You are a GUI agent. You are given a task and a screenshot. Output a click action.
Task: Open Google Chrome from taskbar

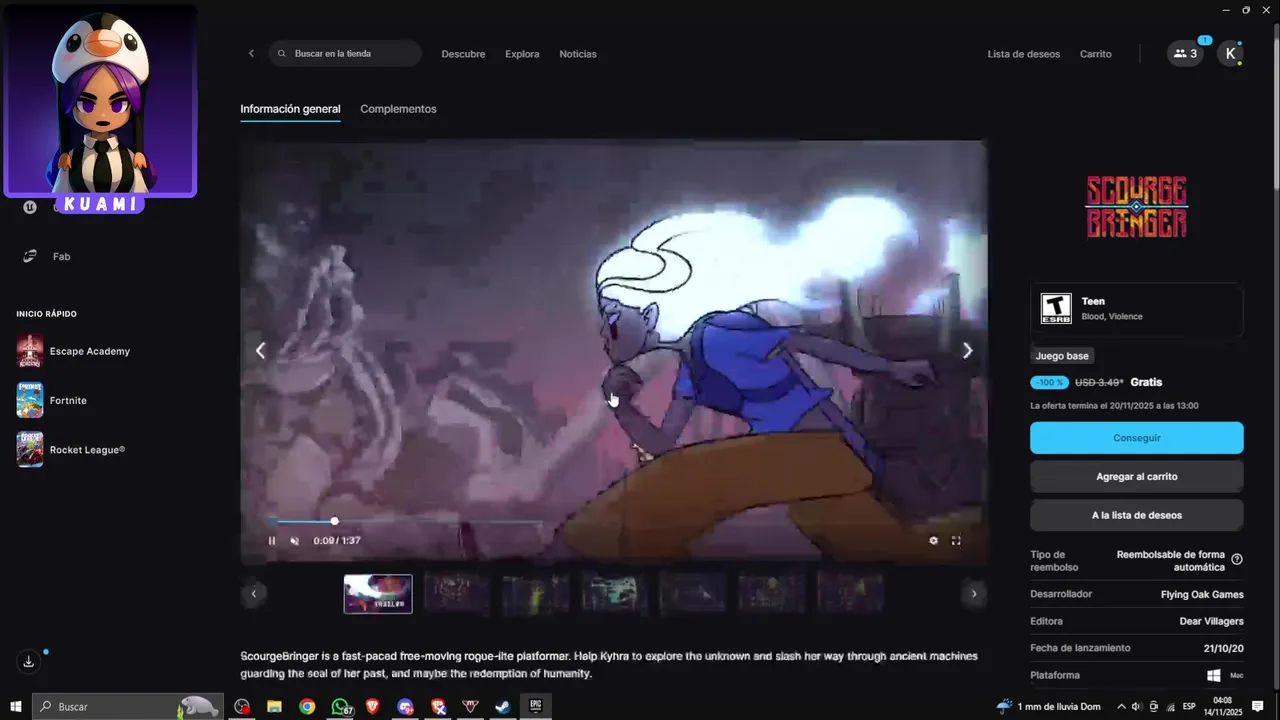click(x=307, y=707)
